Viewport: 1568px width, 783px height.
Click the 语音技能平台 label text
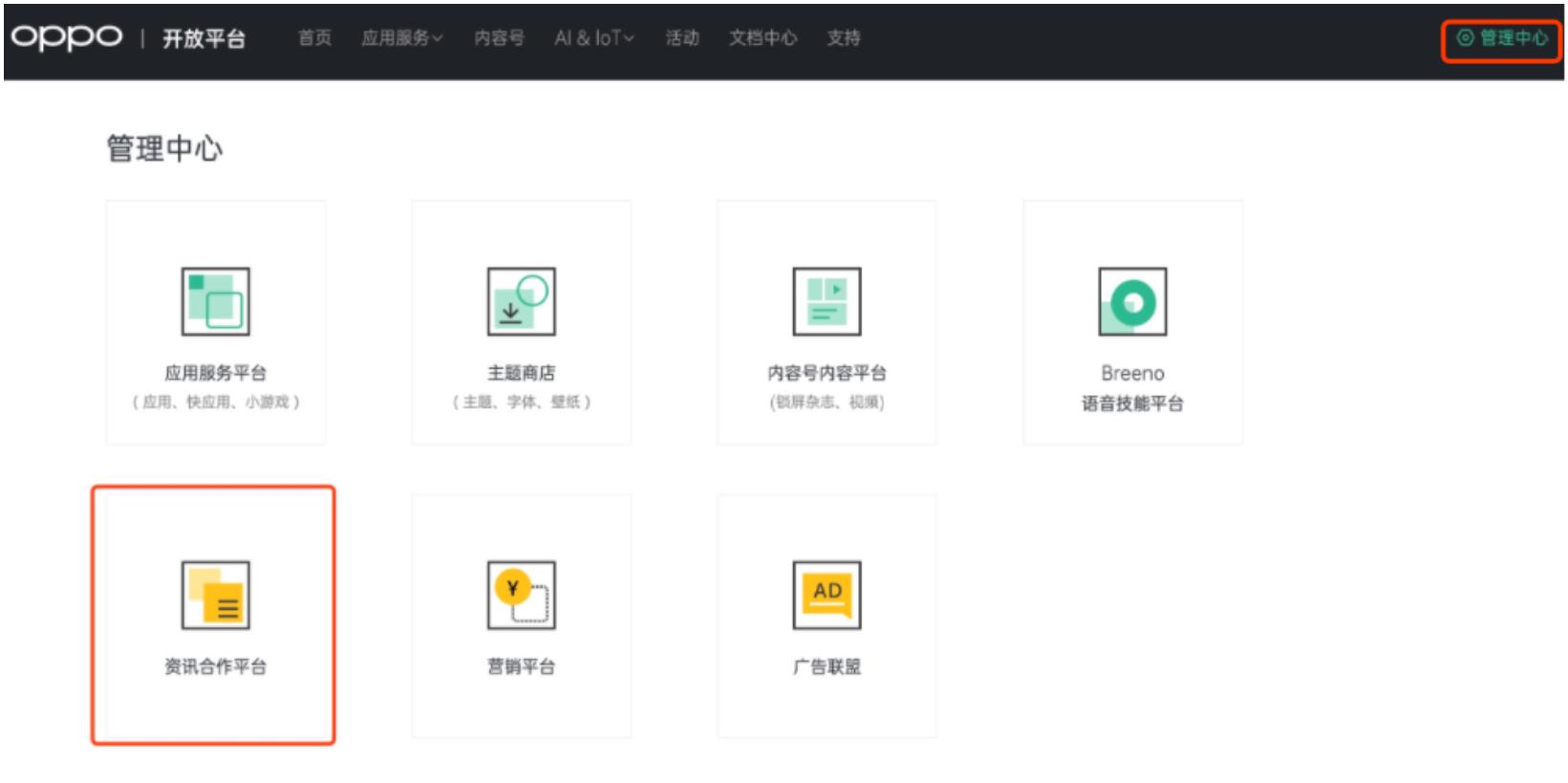point(1132,403)
